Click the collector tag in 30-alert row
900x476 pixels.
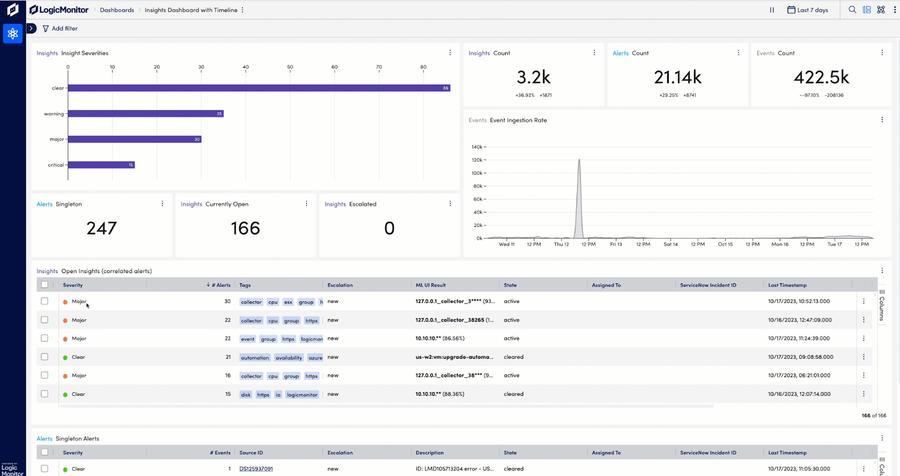pos(251,301)
